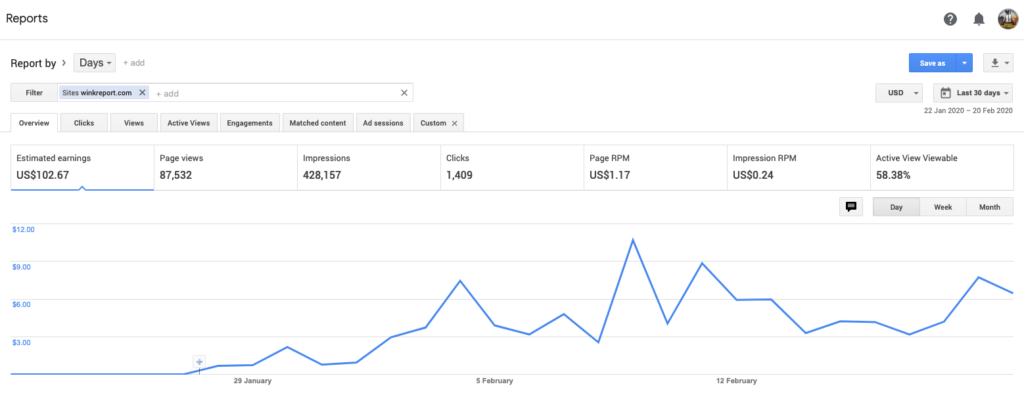
Task: Clear all filters with the X icon
Action: (404, 93)
